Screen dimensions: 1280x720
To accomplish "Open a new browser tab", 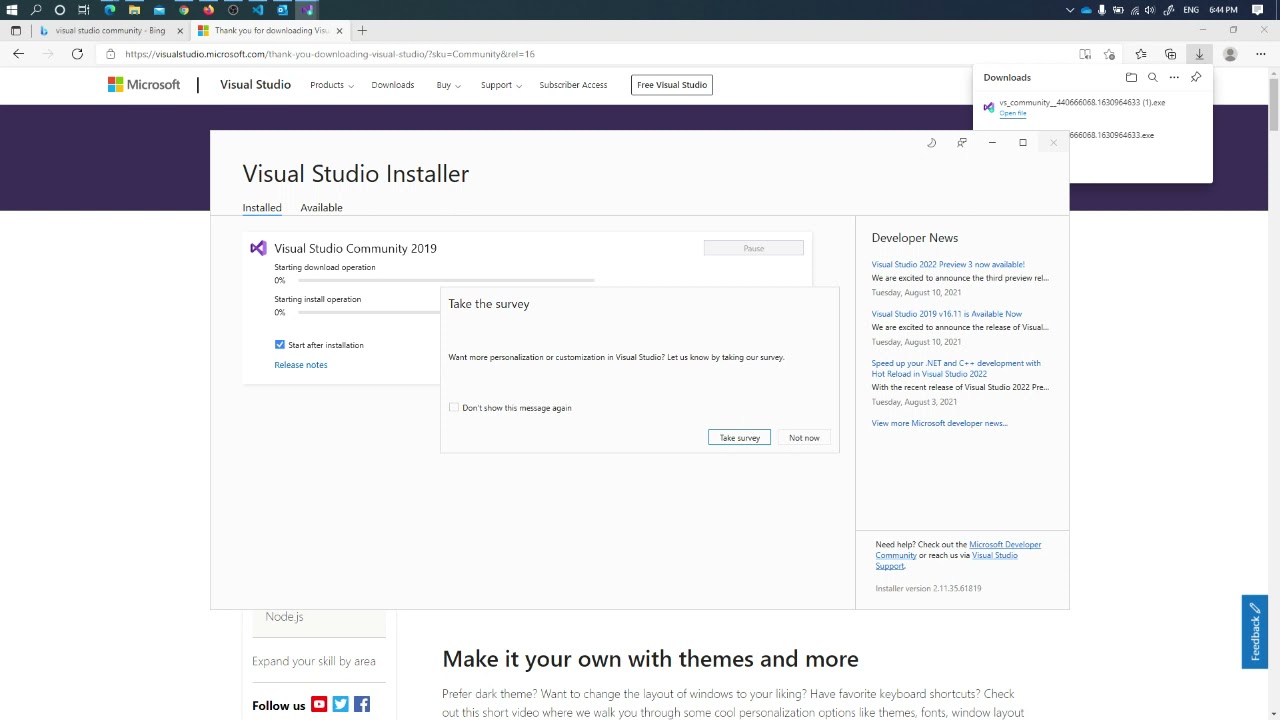I will (x=362, y=31).
